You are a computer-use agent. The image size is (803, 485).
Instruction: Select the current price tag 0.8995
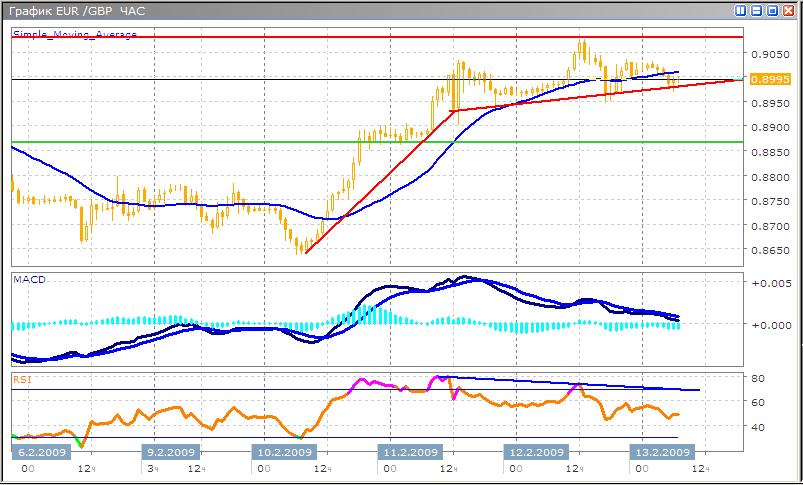[x=763, y=79]
